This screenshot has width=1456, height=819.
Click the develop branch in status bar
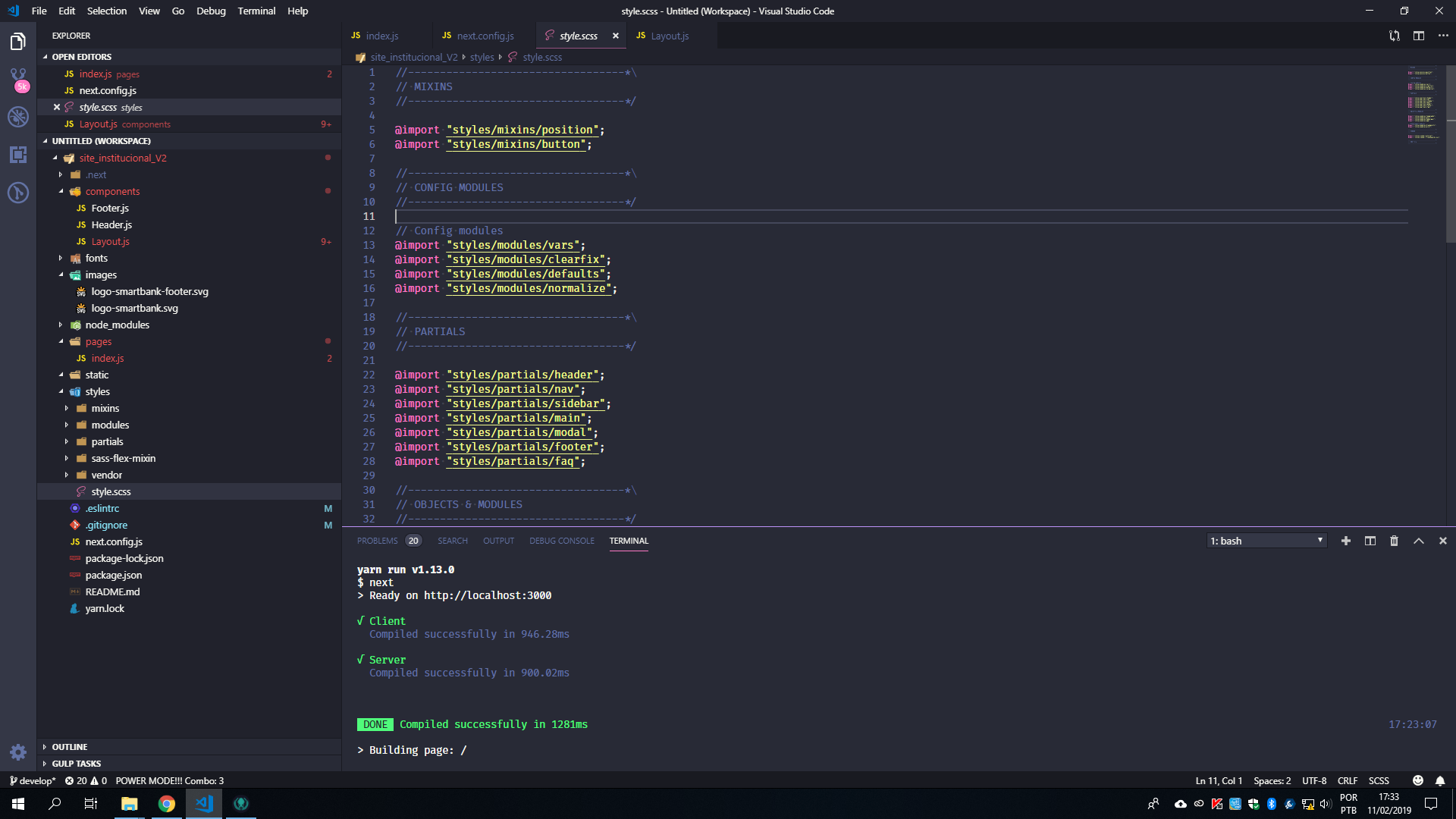click(33, 780)
